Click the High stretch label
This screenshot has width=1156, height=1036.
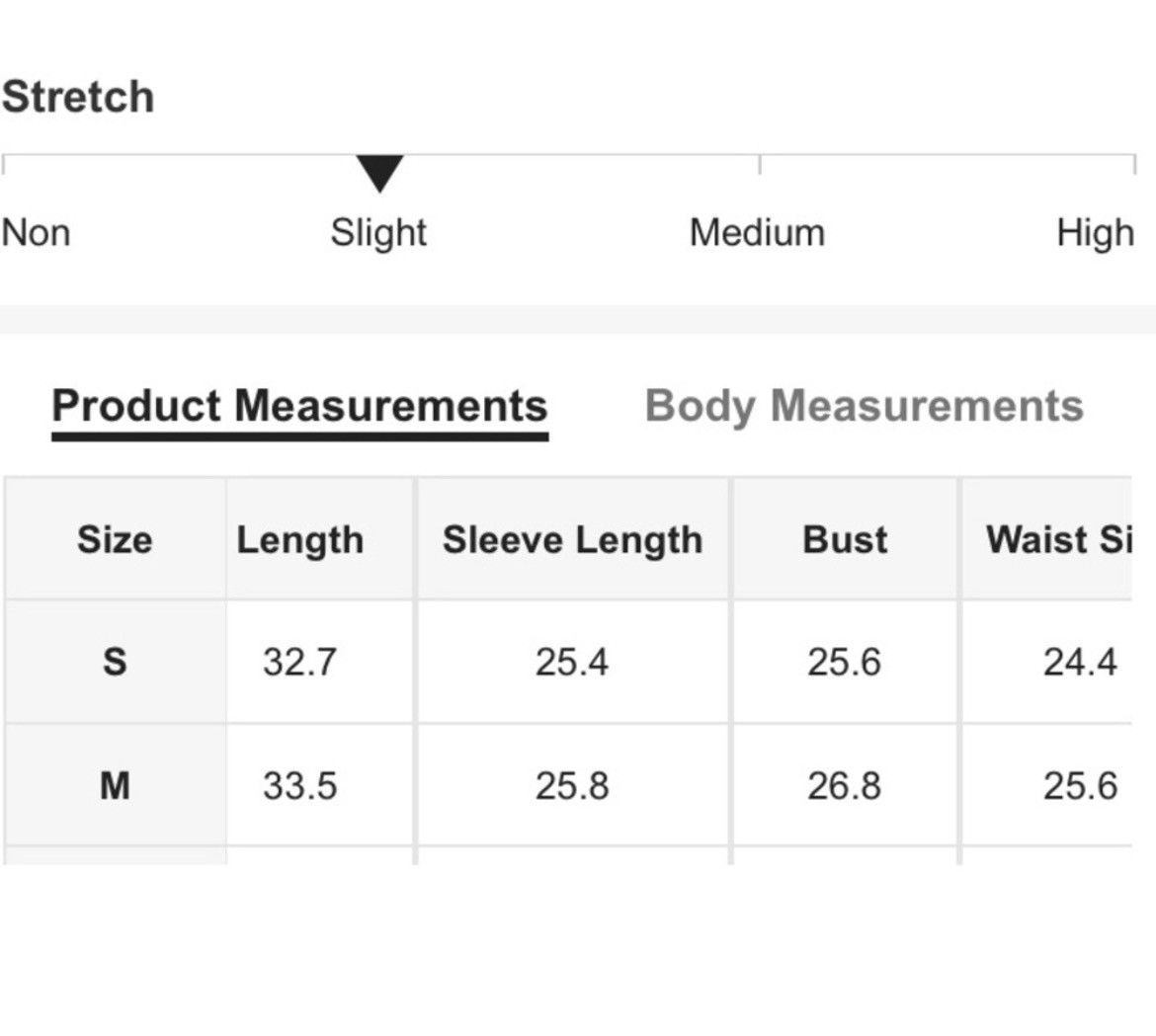coord(1096,234)
